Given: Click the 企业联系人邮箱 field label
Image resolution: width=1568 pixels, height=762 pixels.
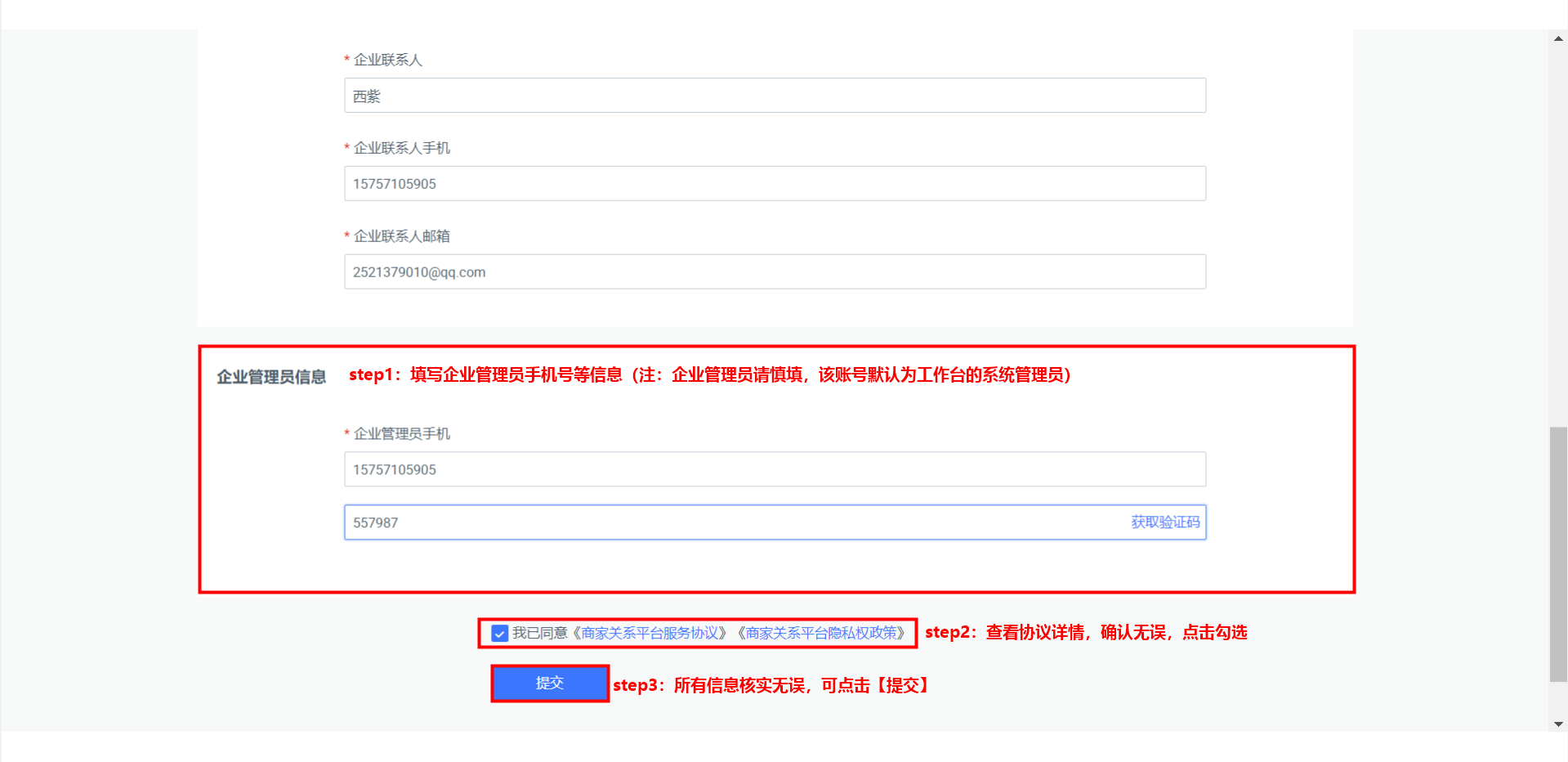Looking at the screenshot, I should click(401, 236).
